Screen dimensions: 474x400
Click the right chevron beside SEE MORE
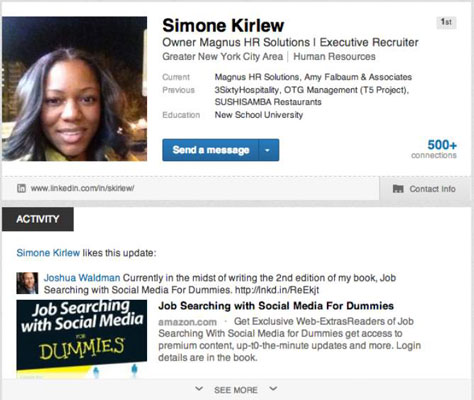click(273, 389)
